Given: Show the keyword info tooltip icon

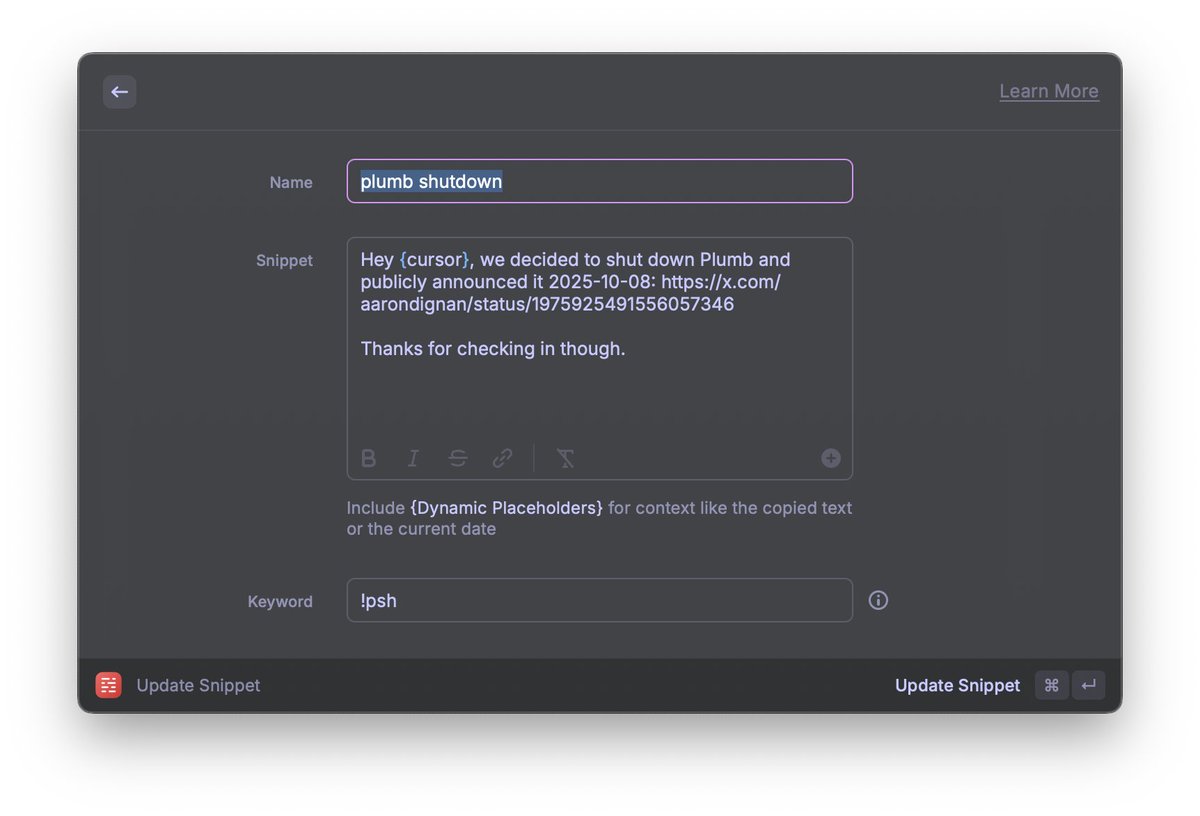Looking at the screenshot, I should click(878, 600).
